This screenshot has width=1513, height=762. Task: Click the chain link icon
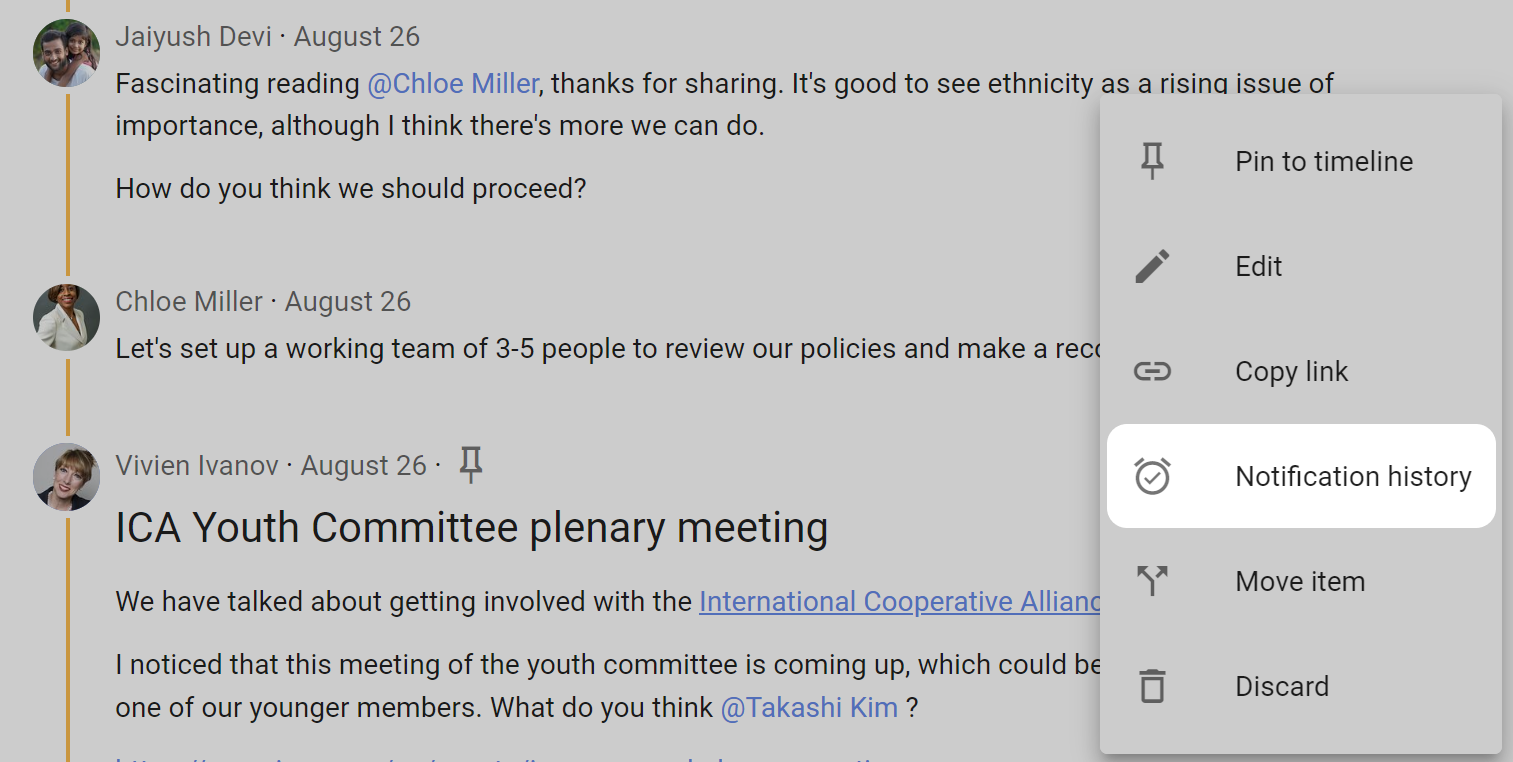pyautogui.click(x=1152, y=372)
